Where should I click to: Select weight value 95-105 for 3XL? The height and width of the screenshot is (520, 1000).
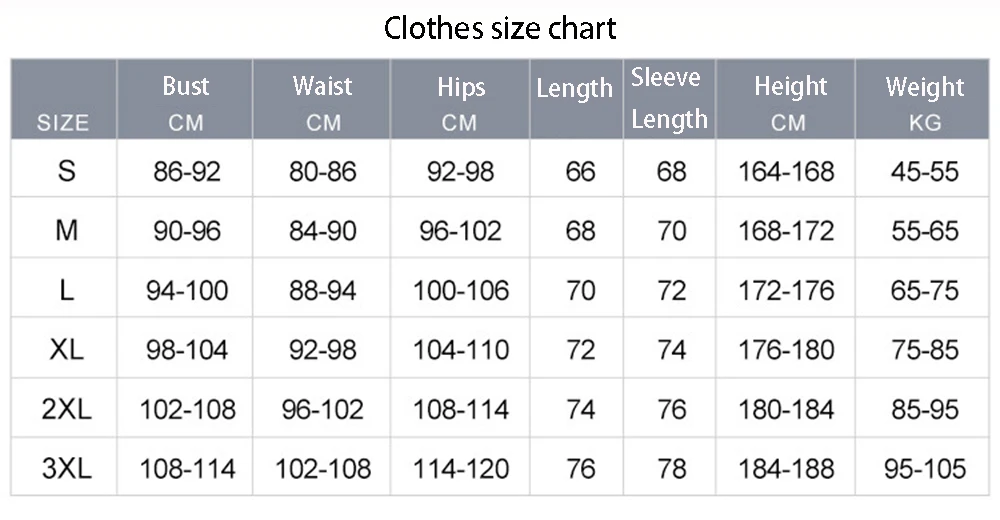click(x=925, y=468)
